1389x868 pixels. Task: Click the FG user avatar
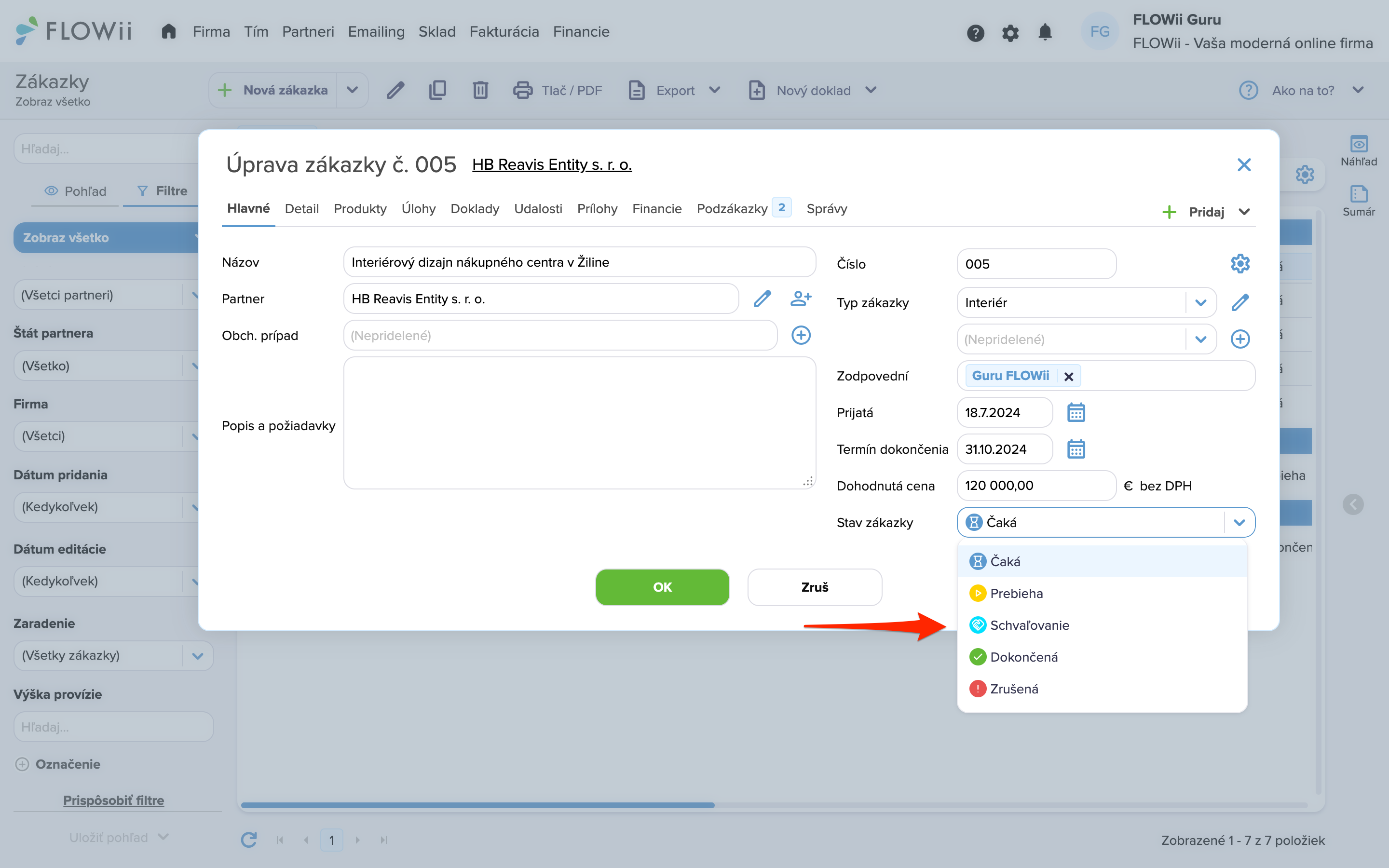[1099, 31]
